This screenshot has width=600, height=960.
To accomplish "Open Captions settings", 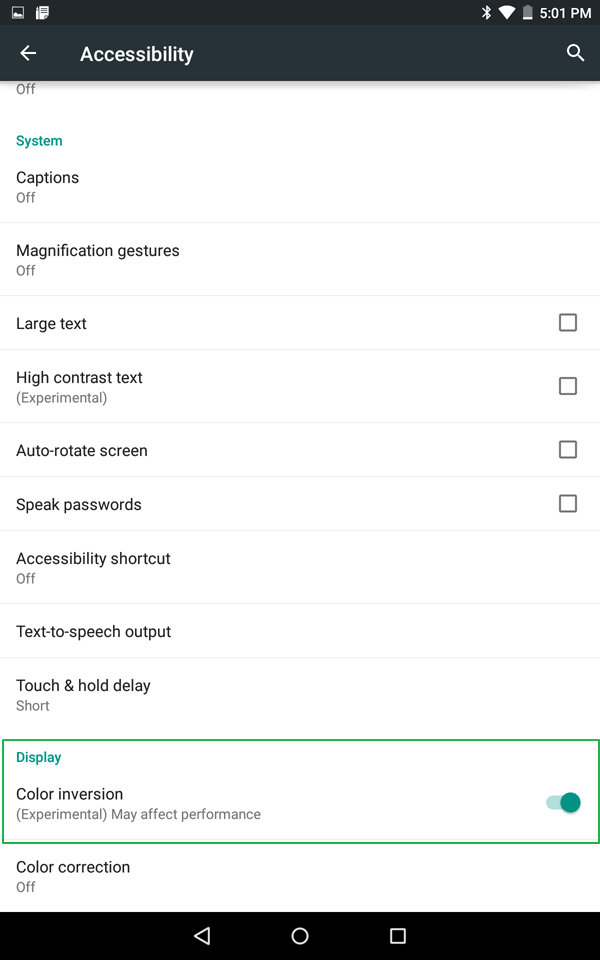I will (300, 186).
